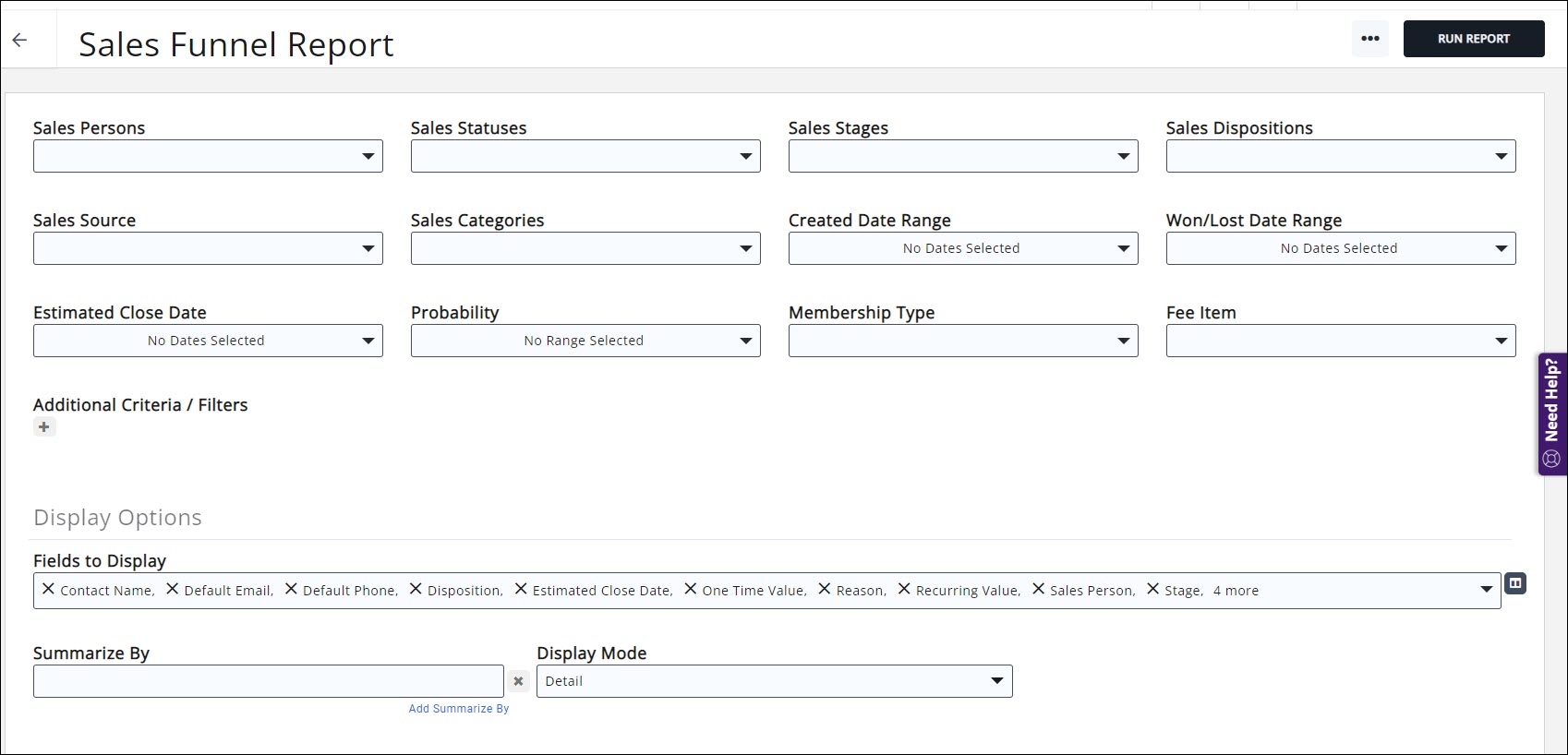
Task: Open the Need Help side tab
Action: (1551, 413)
